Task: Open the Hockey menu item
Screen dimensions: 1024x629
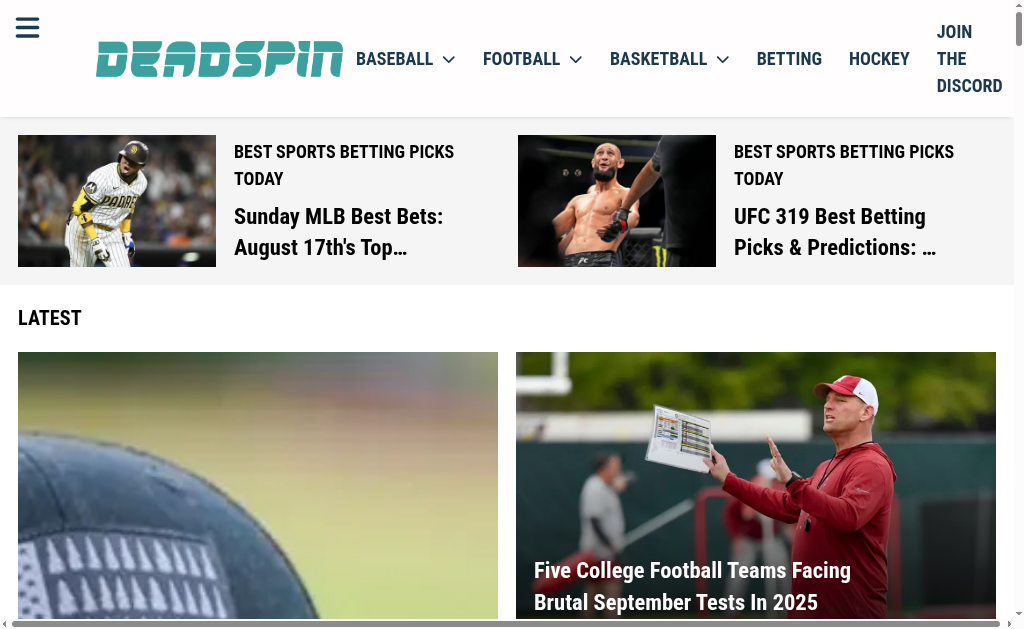Action: coord(879,59)
